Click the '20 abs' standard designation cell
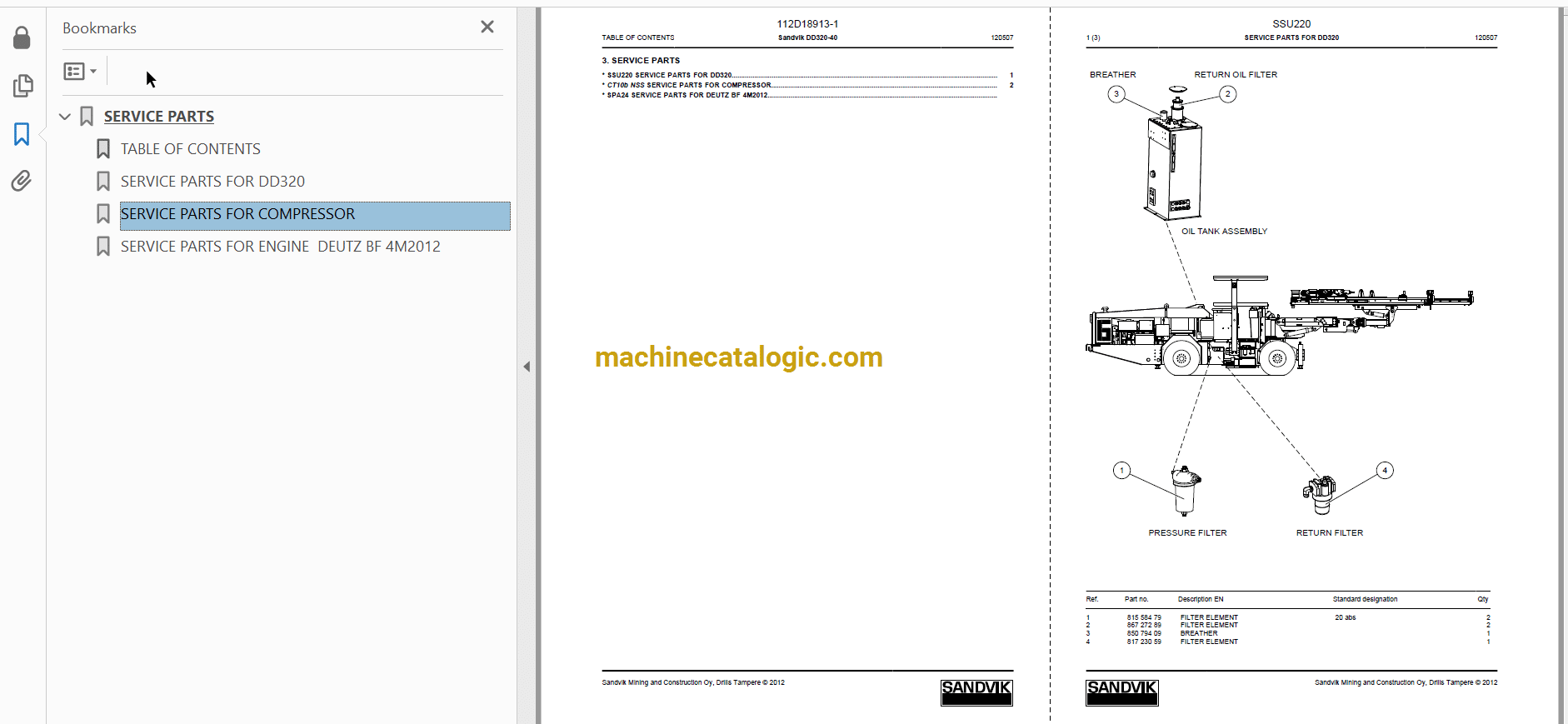This screenshot has height=724, width=1568. 1345,618
